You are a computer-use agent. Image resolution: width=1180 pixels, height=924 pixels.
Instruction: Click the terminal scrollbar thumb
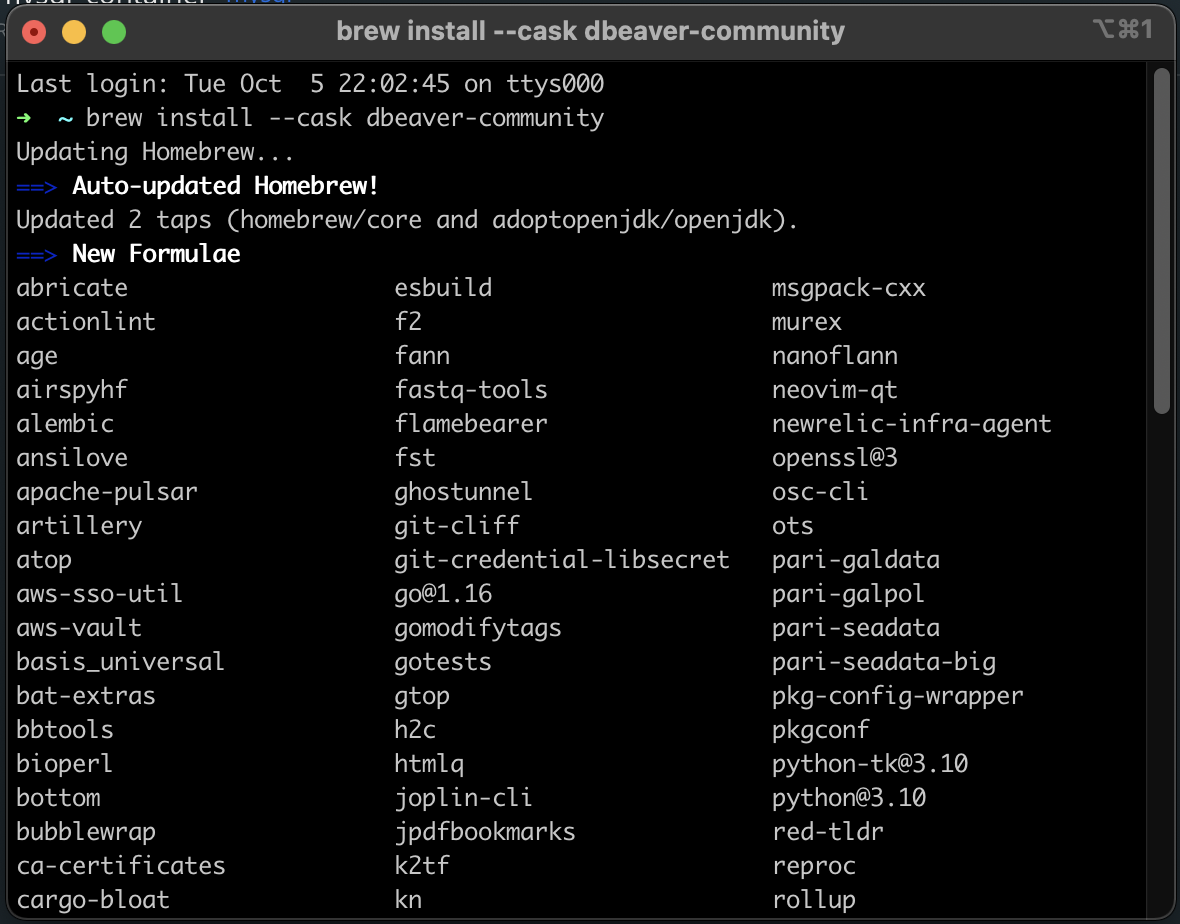(x=1162, y=241)
